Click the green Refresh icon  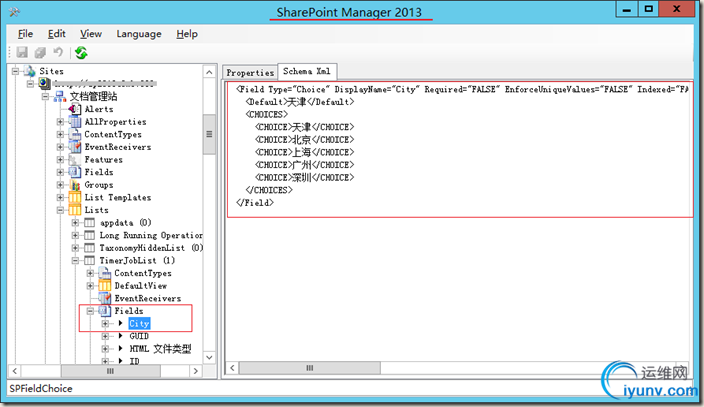click(x=80, y=53)
